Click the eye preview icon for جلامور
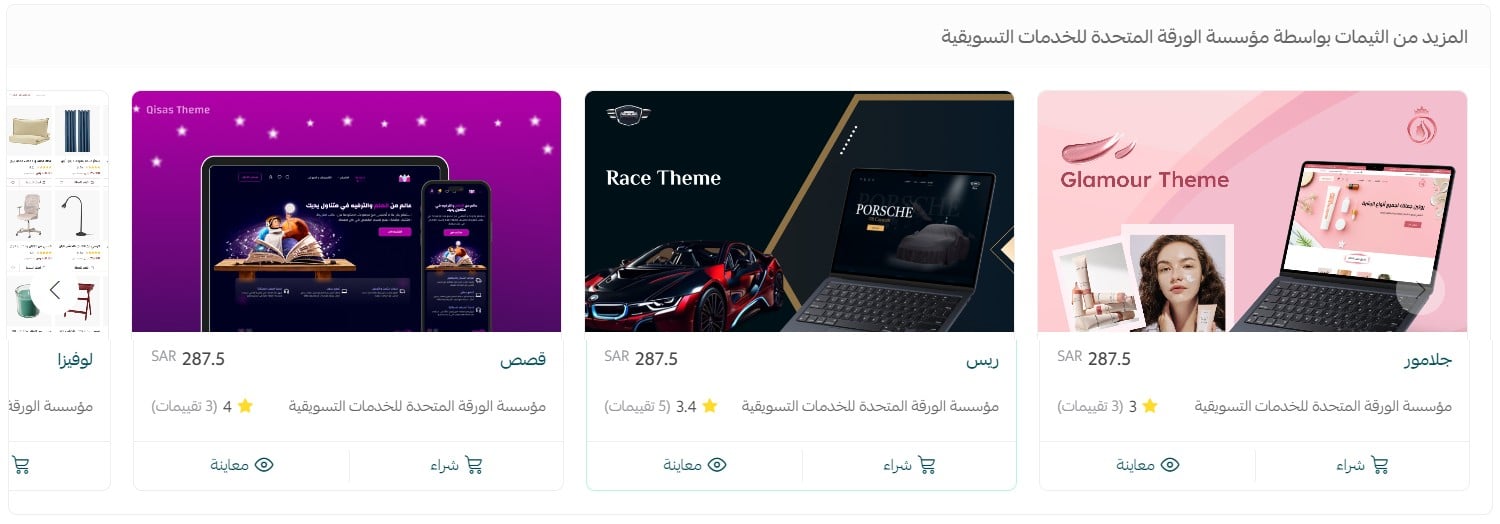This screenshot has width=1500, height=524. click(x=1170, y=465)
